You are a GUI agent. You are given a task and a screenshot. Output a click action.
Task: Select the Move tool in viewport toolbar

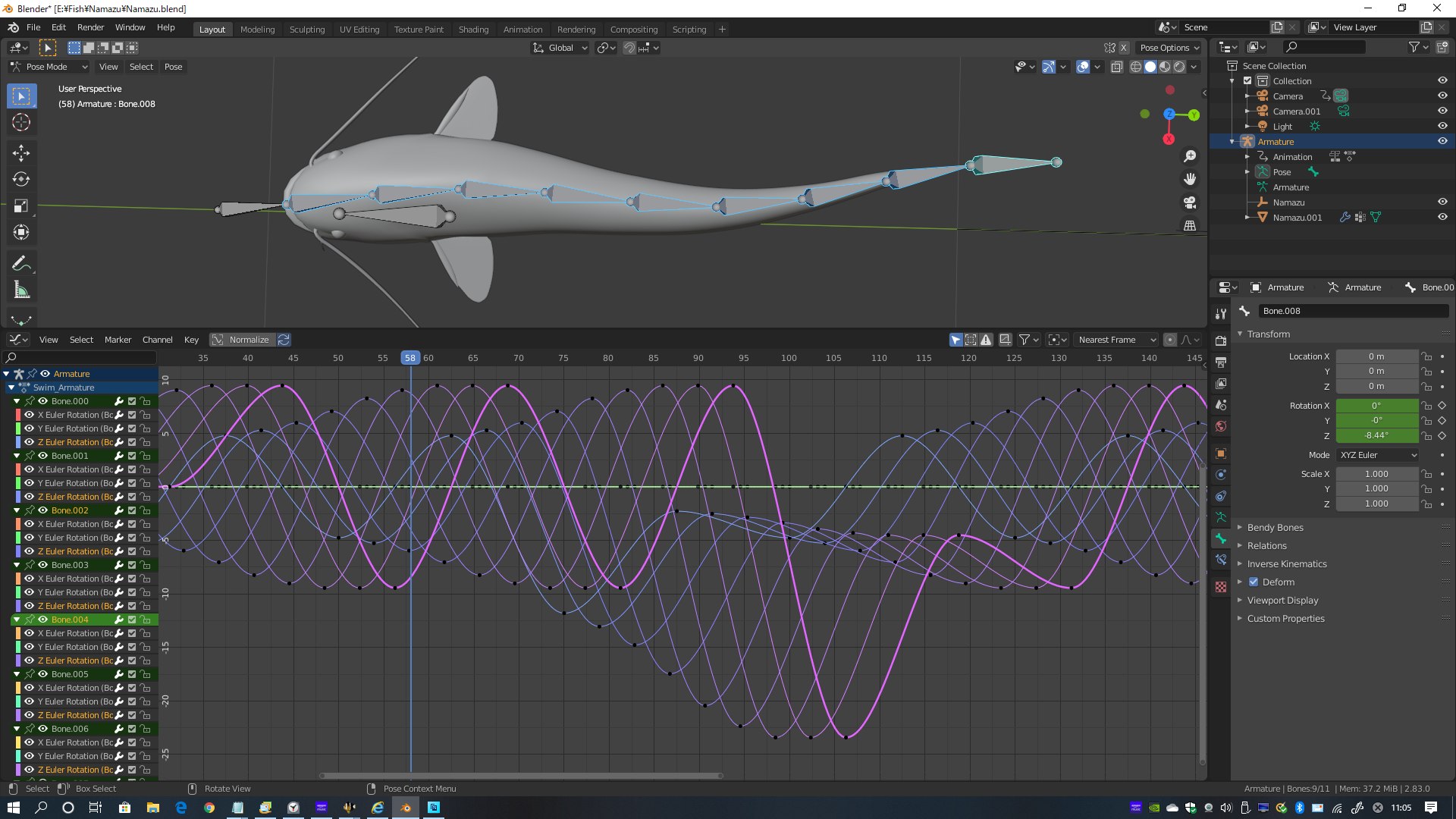pyautogui.click(x=21, y=153)
